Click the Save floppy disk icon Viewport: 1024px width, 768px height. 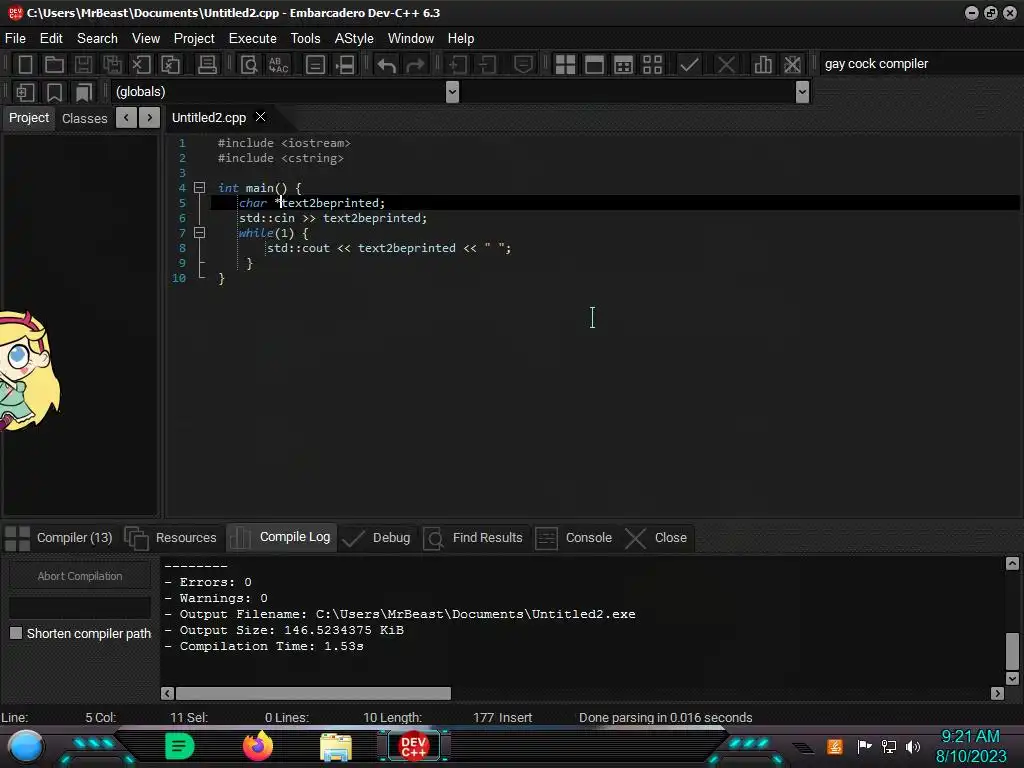point(83,64)
